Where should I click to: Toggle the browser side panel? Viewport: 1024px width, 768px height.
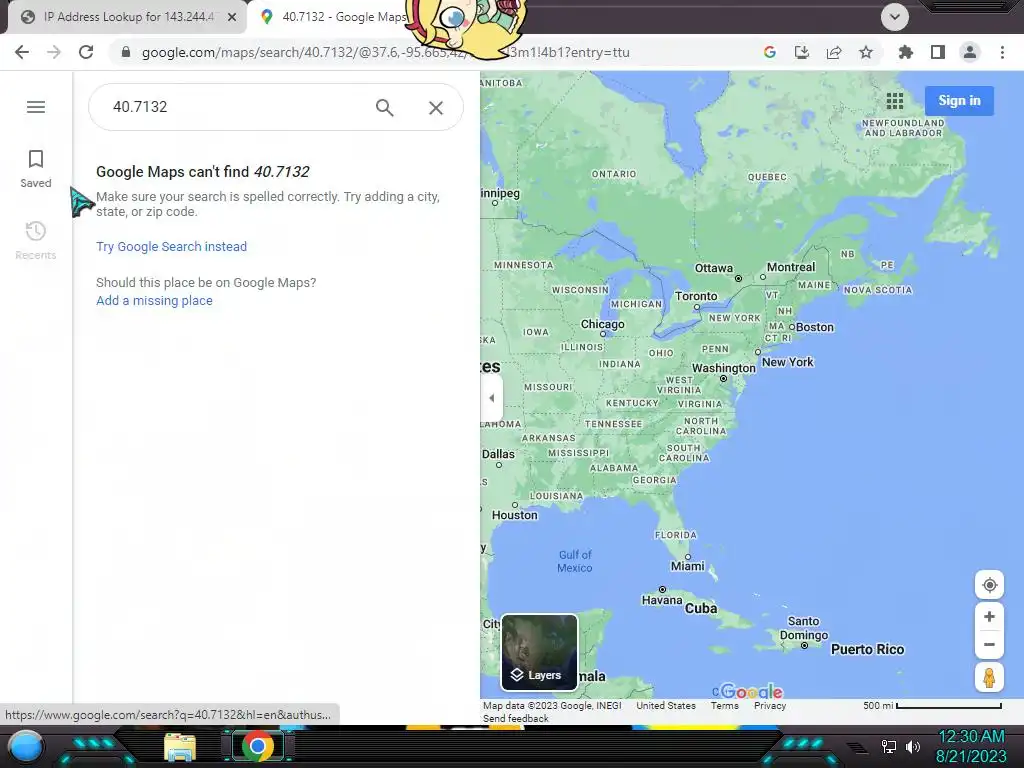pyautogui.click(x=938, y=52)
